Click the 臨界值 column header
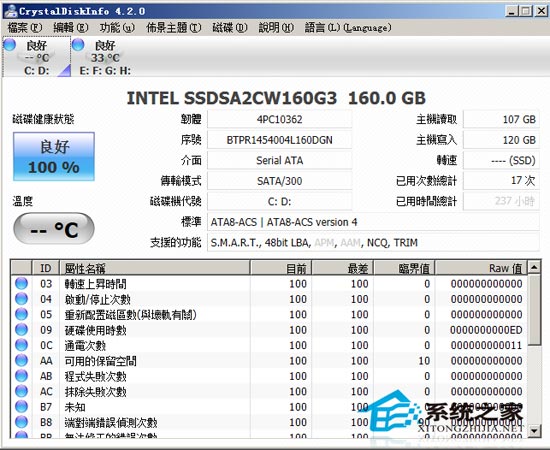The width and height of the screenshot is (550, 450). tap(404, 268)
